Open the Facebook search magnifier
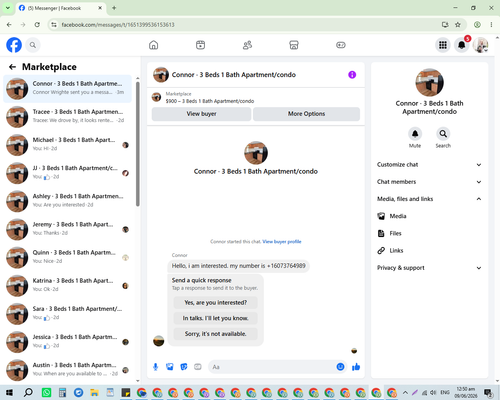Screen dimensions: 500x400 click(x=33, y=45)
